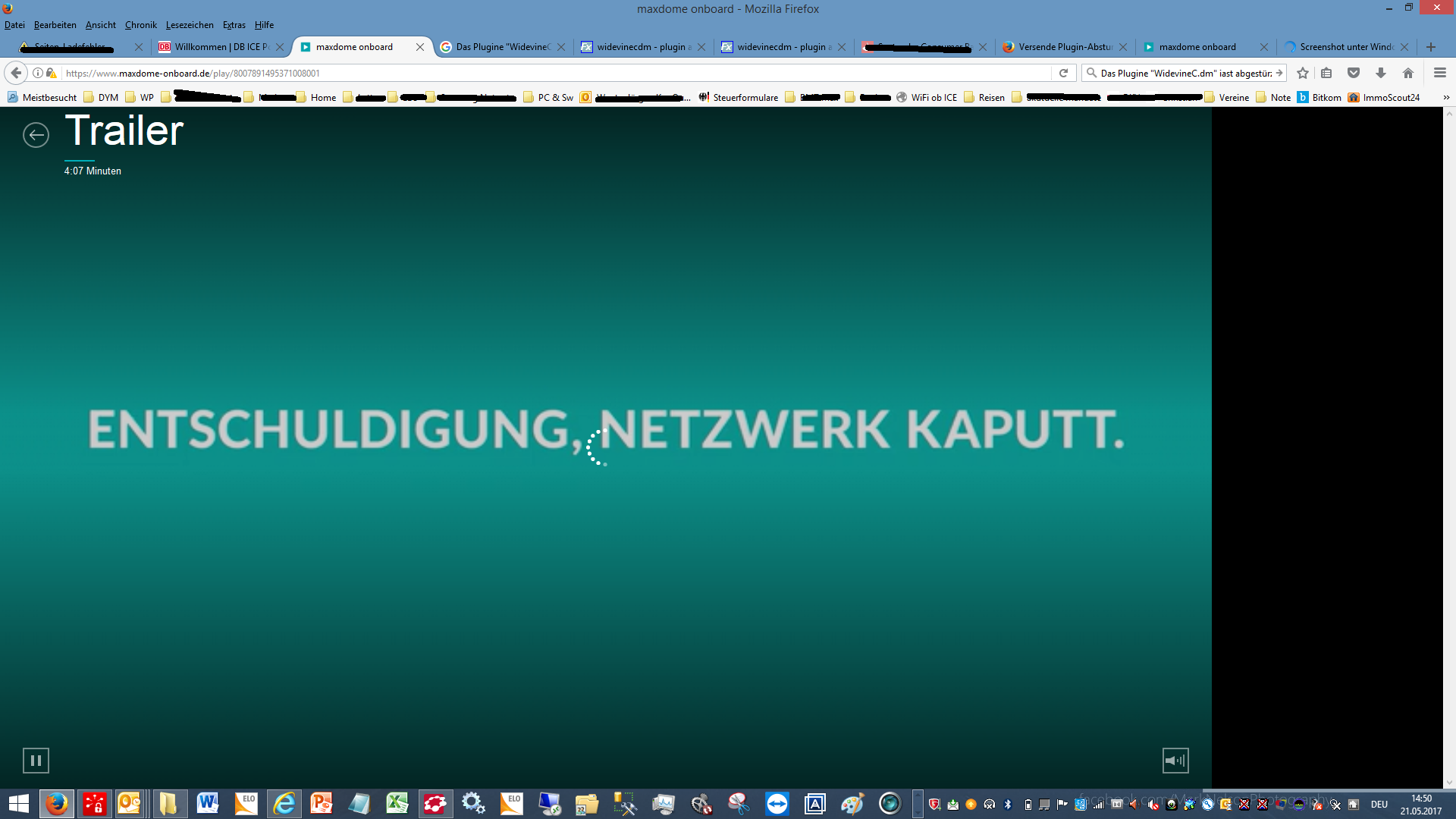Open Excel from the taskbar
Viewport: 1456px width, 819px height.
[397, 804]
